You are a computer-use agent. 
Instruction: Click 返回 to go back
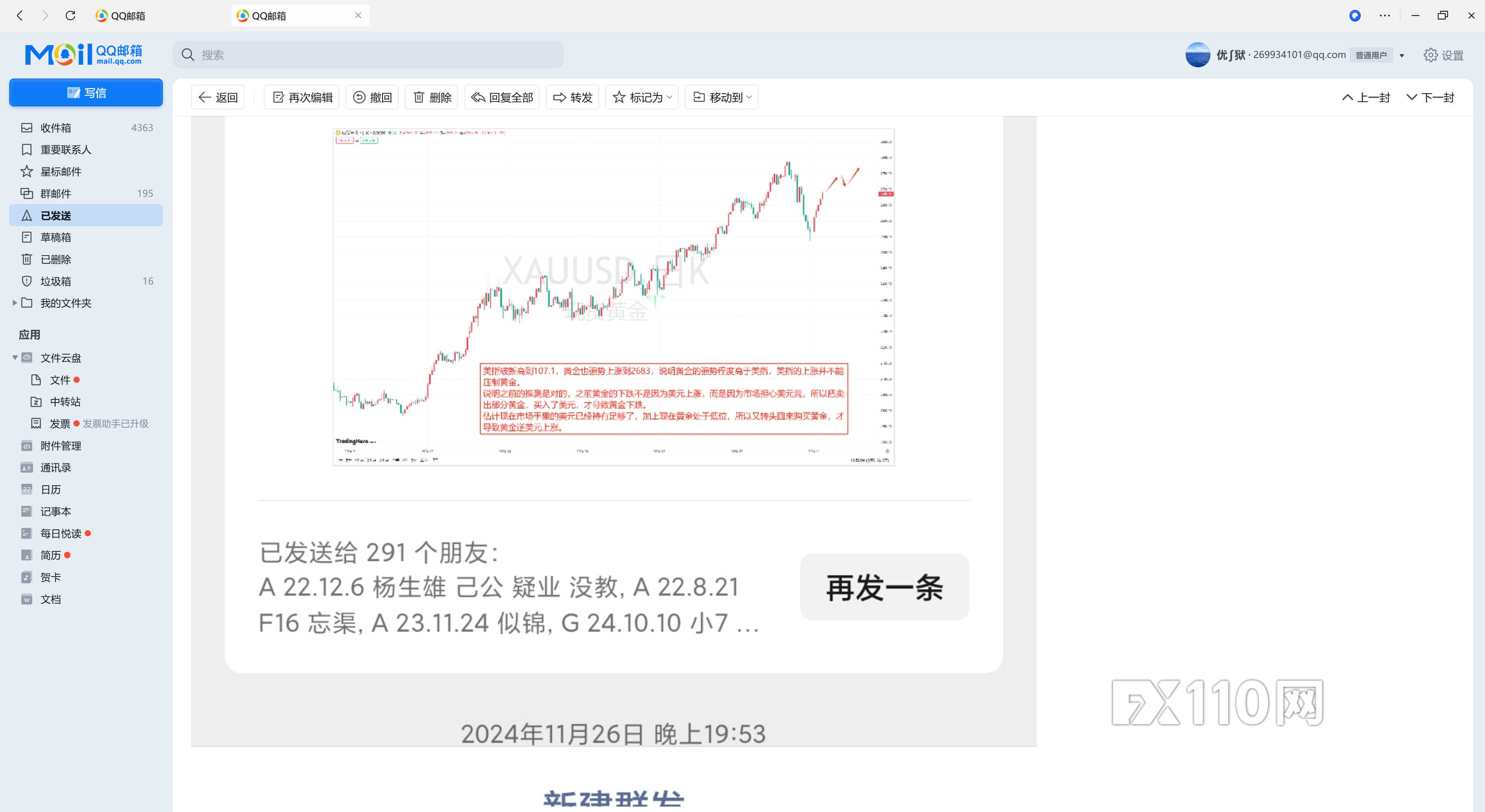click(218, 97)
